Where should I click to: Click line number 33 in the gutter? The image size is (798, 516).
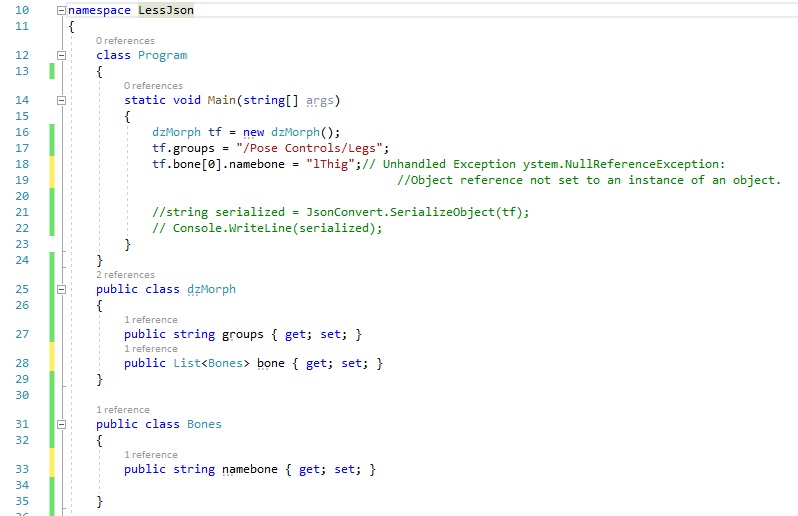[22, 469]
